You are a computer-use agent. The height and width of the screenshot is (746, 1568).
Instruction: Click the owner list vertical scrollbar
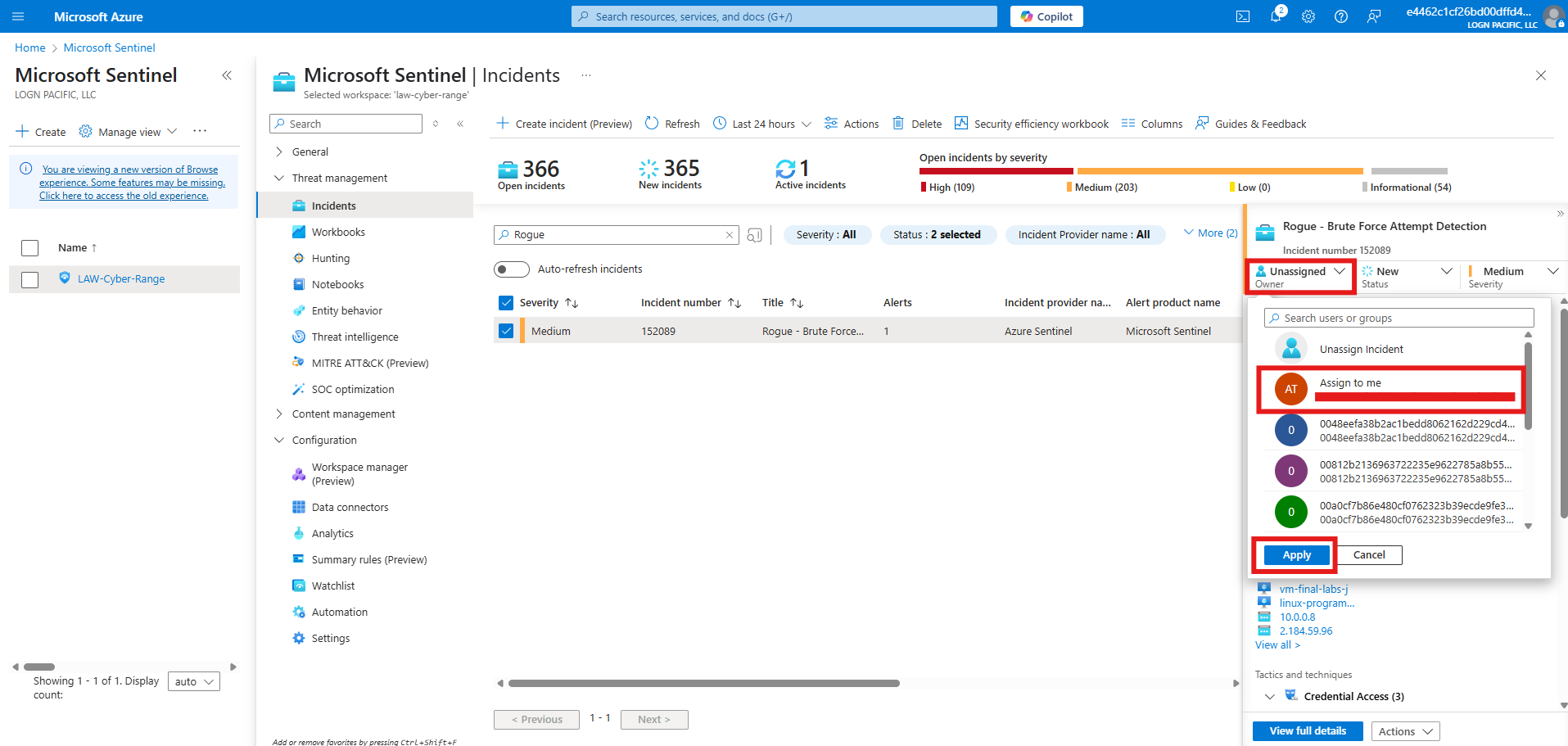click(x=1528, y=385)
